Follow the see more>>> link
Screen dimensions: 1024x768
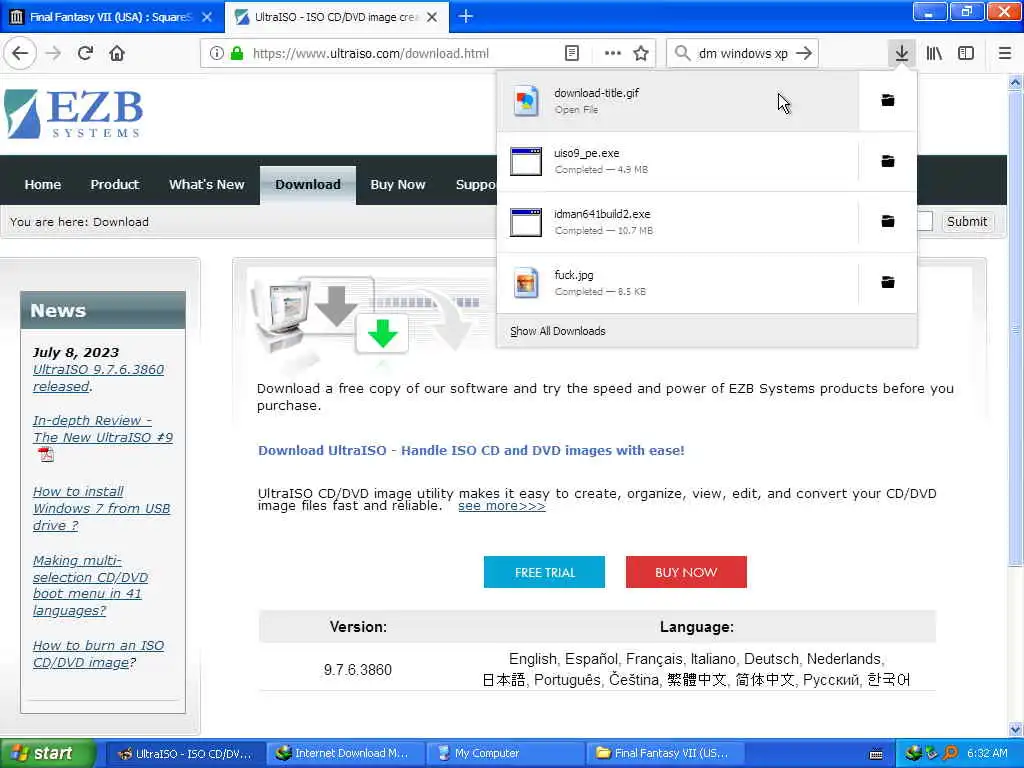pos(502,506)
